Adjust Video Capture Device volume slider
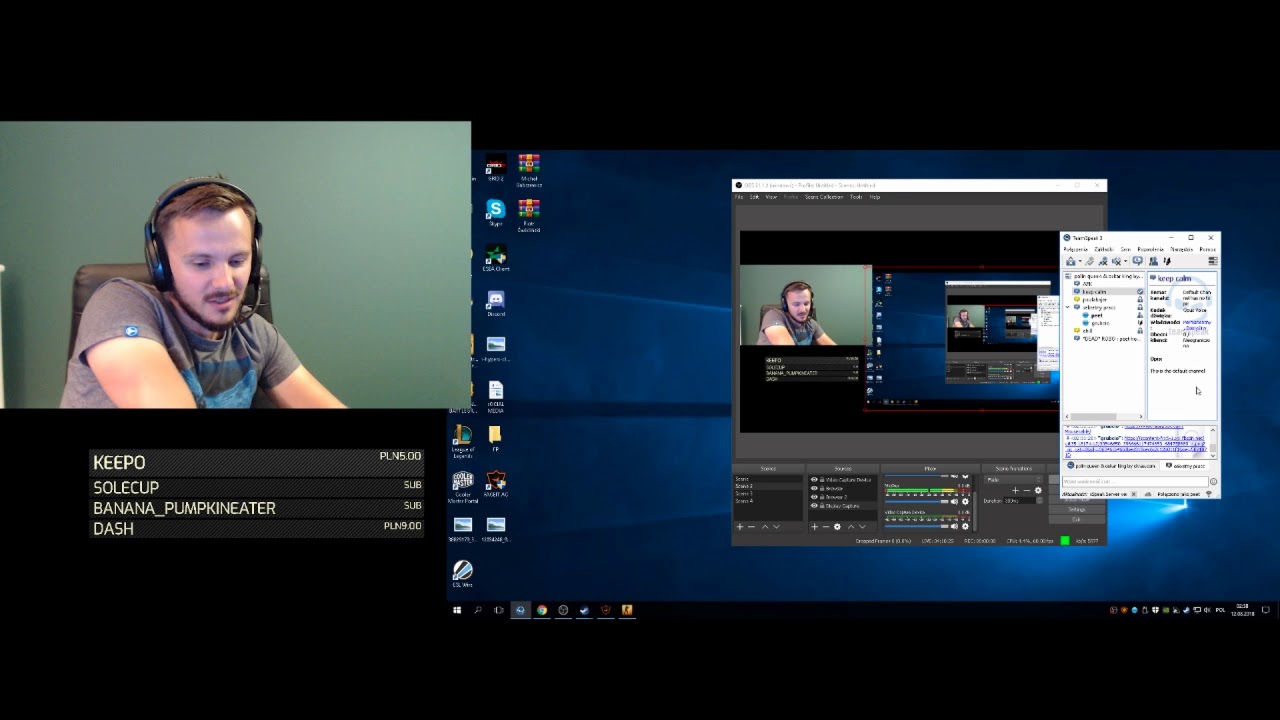The width and height of the screenshot is (1280, 720). pos(916,527)
